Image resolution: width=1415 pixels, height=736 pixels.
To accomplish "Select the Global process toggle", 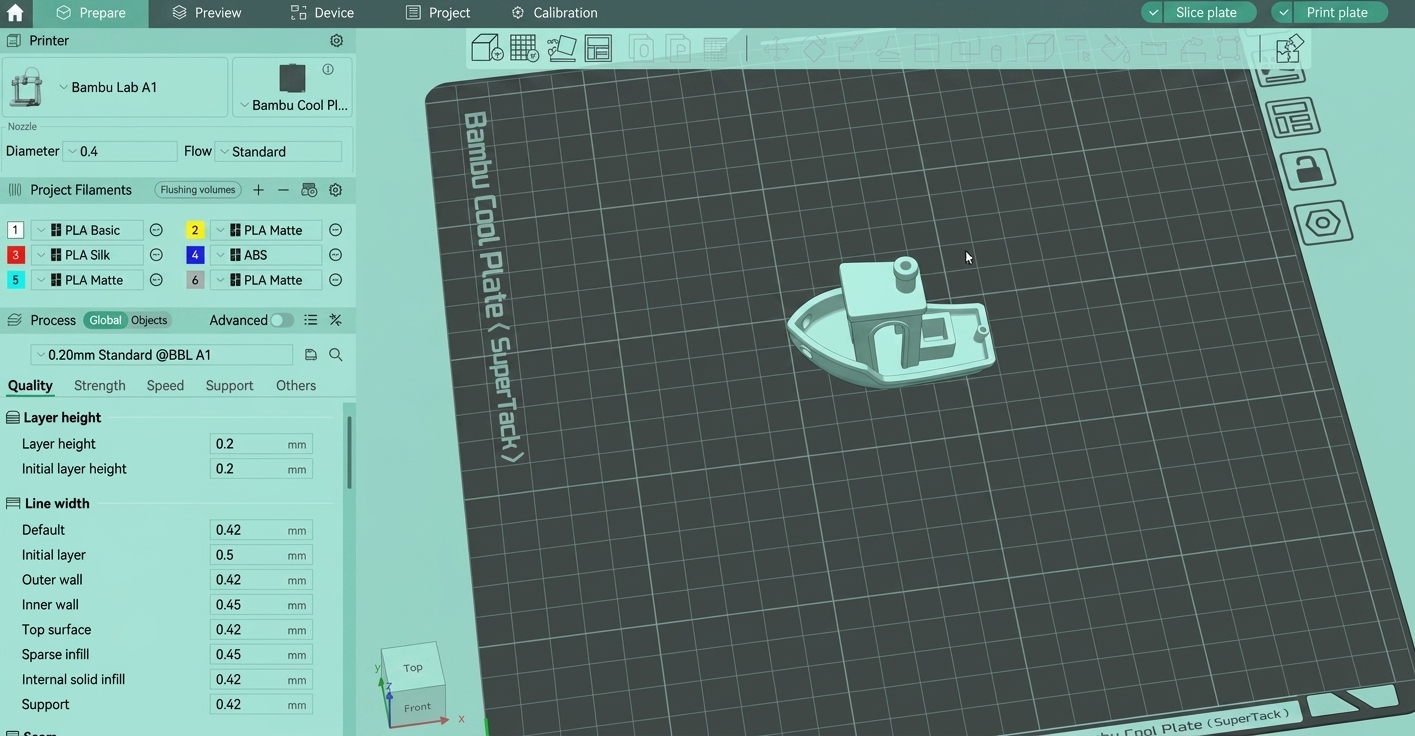I will click(105, 320).
